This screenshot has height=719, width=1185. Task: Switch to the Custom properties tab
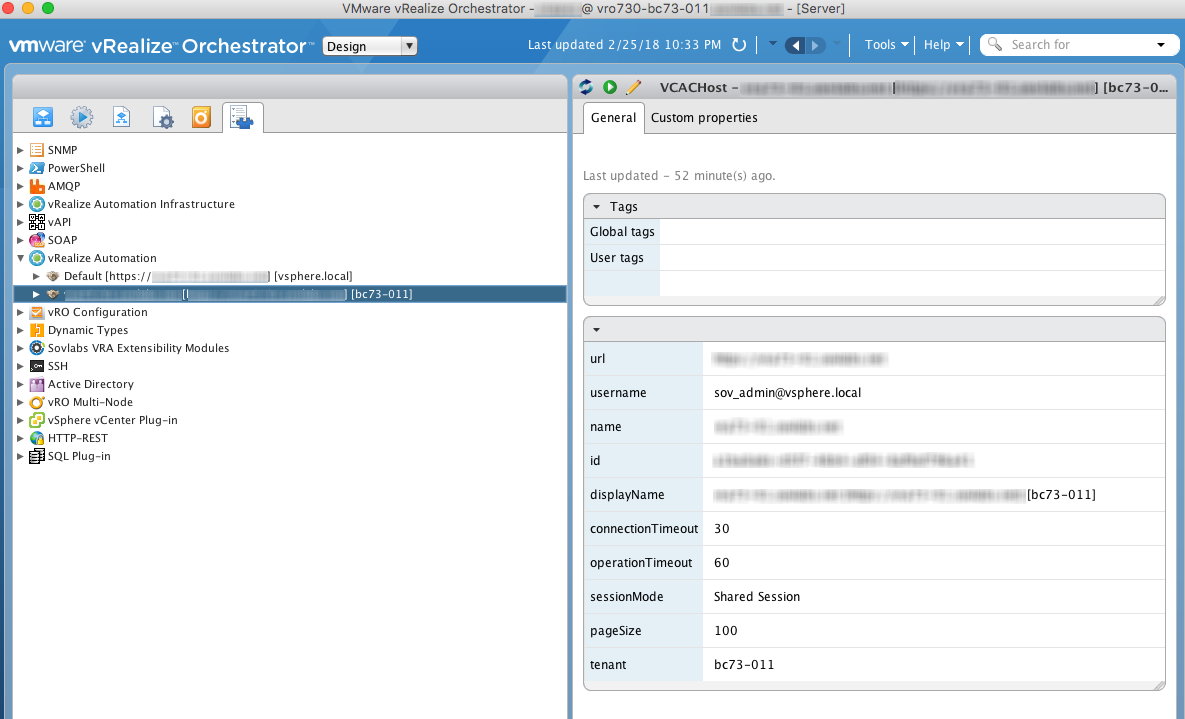click(x=704, y=117)
